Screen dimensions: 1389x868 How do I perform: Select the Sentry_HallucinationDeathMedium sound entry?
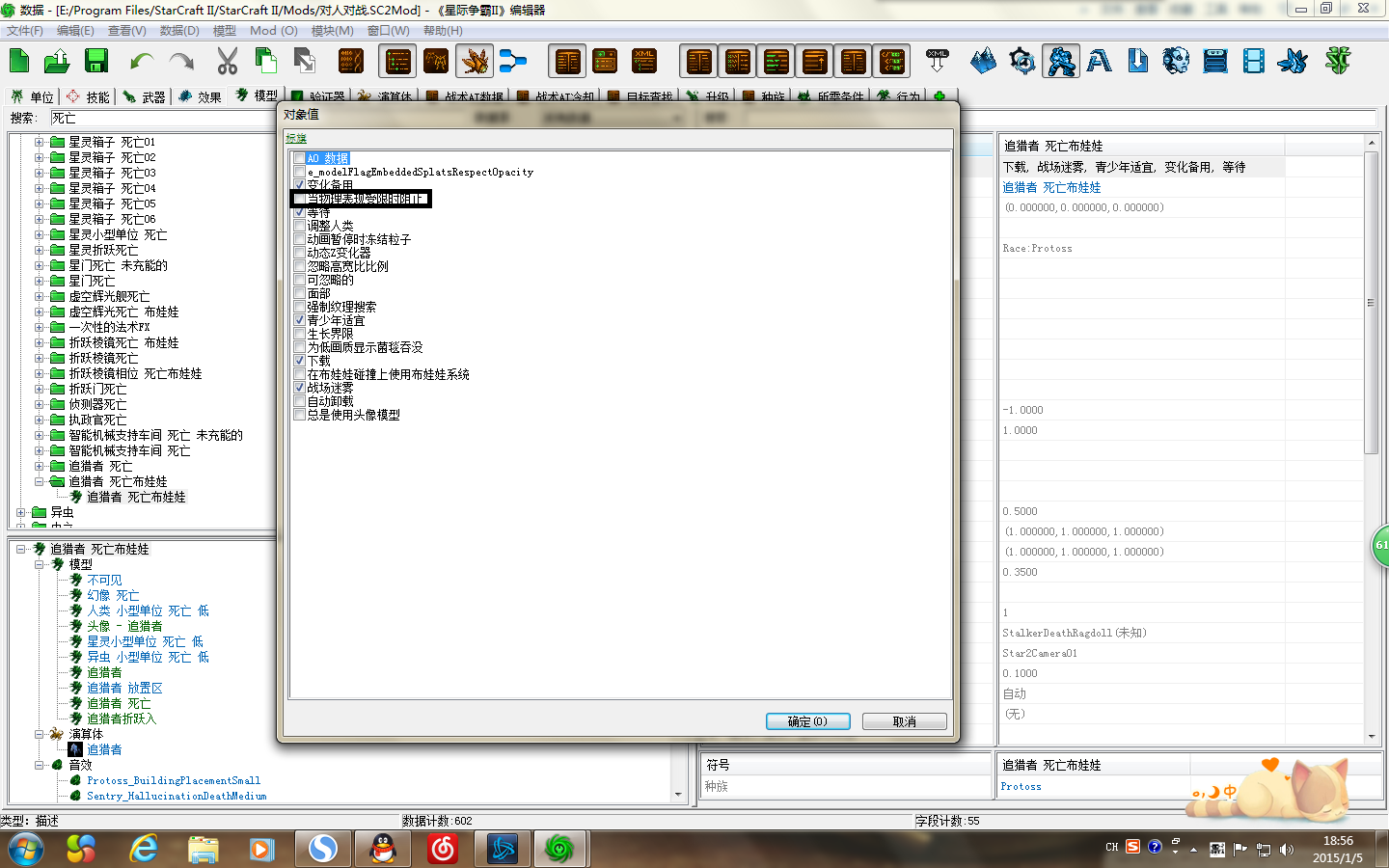click(x=177, y=796)
